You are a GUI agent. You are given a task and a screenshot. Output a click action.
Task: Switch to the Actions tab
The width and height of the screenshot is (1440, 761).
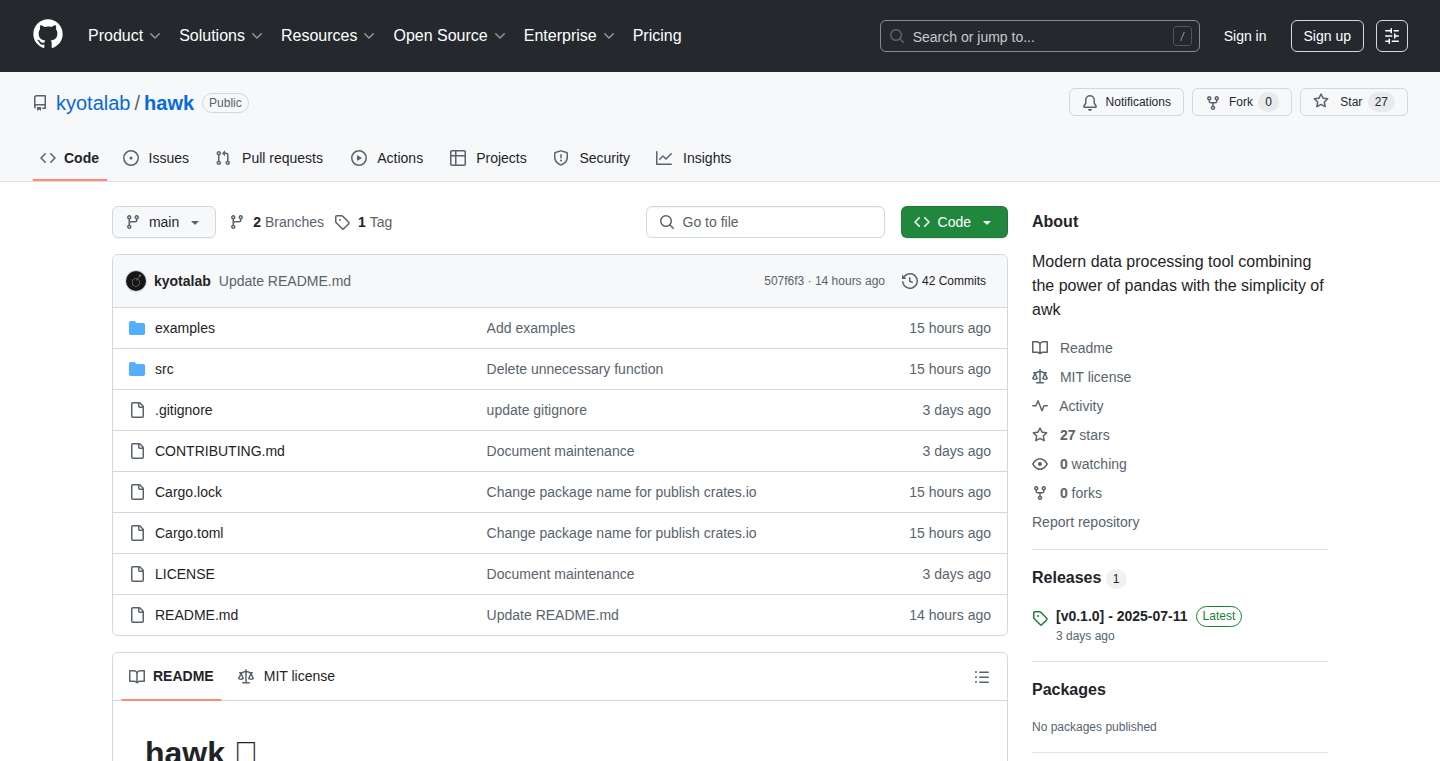pos(387,158)
